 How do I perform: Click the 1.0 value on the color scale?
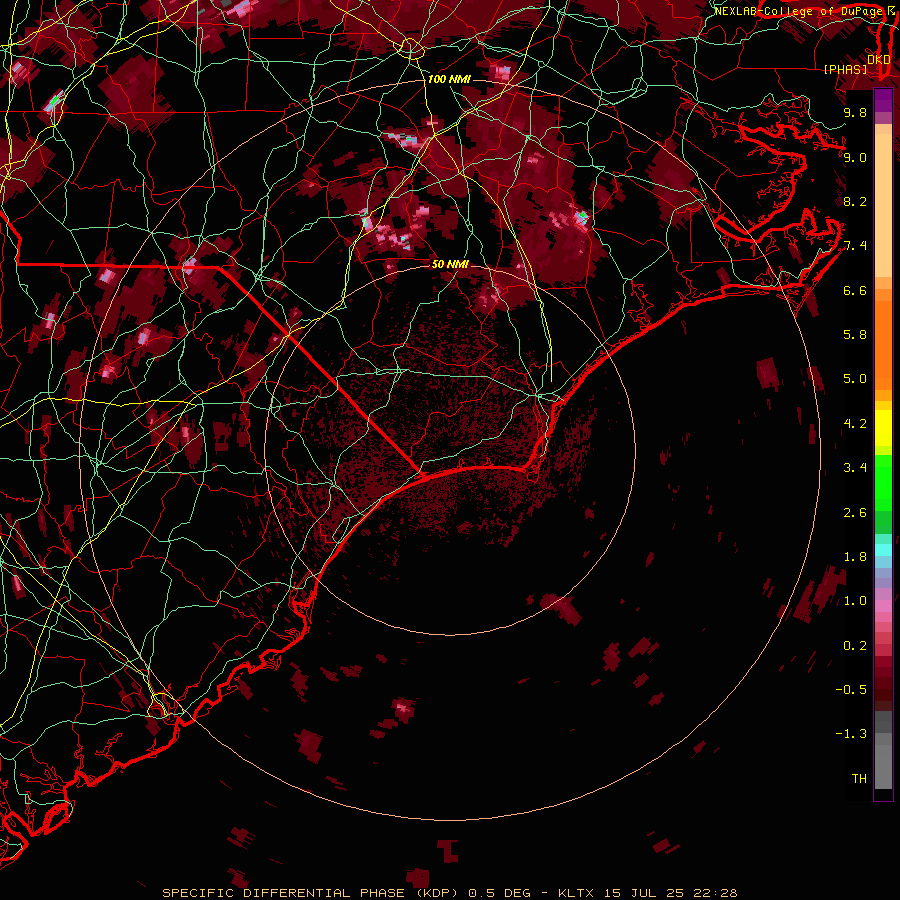(x=855, y=601)
